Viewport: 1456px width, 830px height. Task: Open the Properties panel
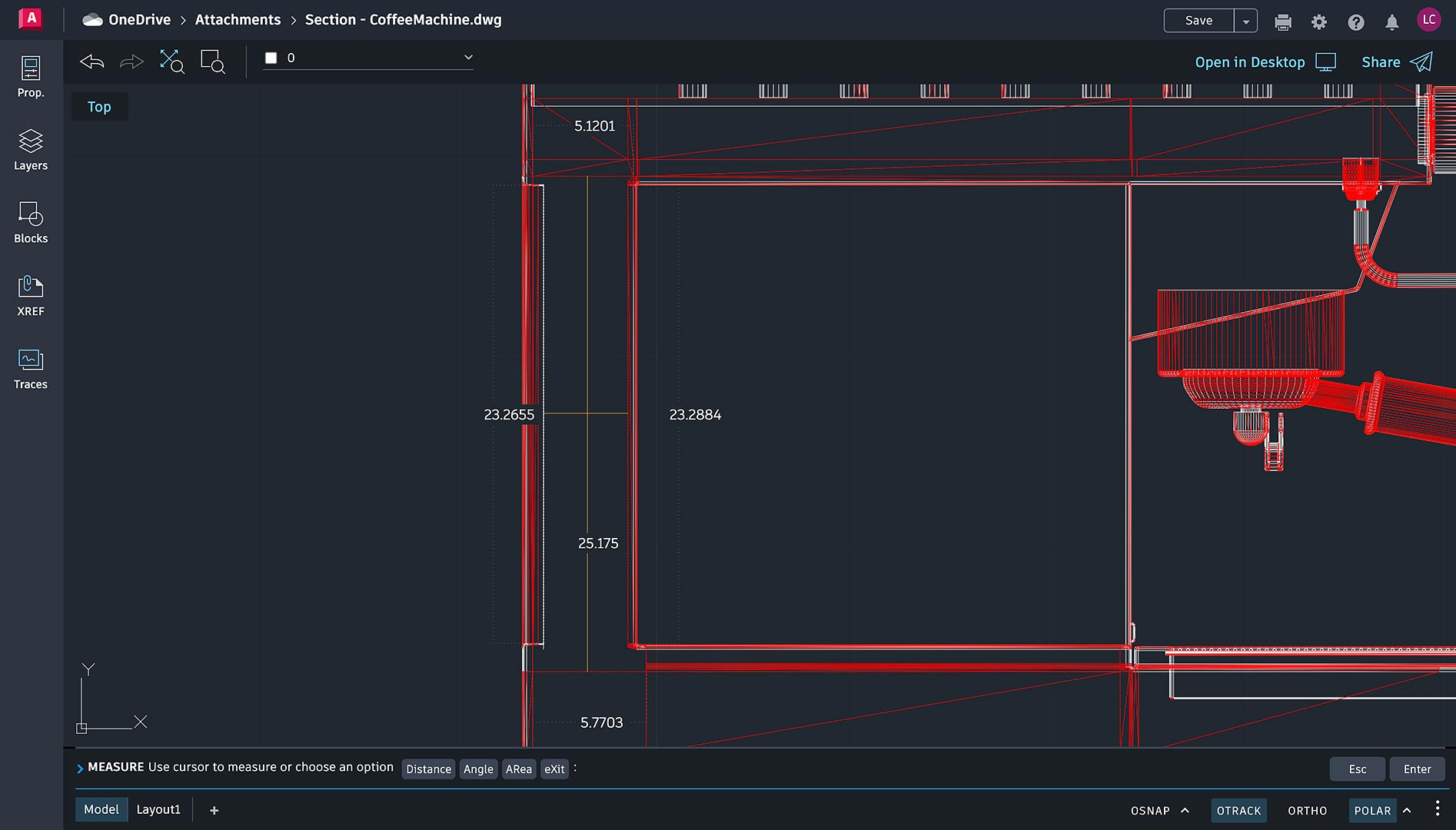click(31, 77)
